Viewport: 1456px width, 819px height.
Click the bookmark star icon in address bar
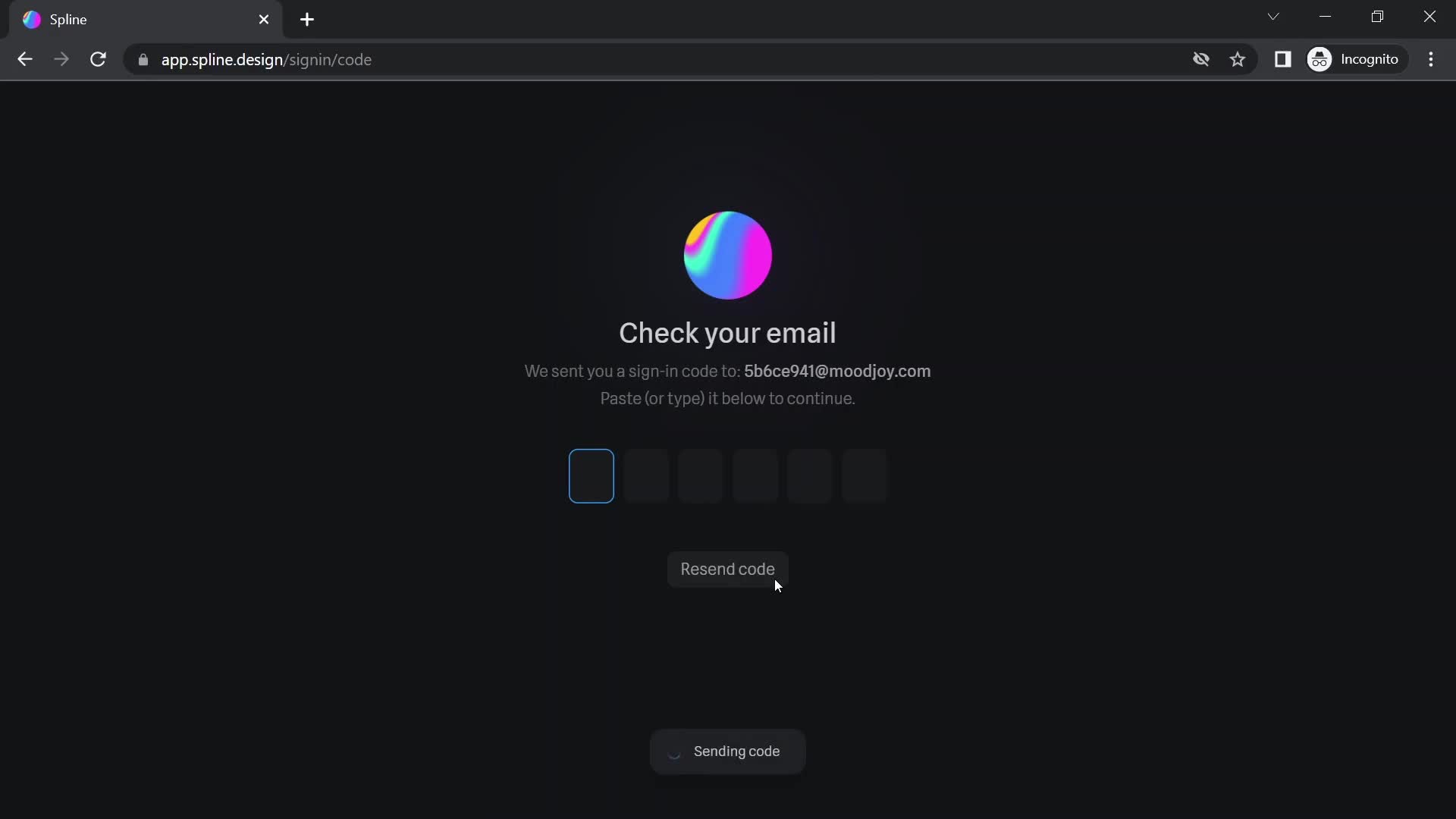(x=1240, y=59)
